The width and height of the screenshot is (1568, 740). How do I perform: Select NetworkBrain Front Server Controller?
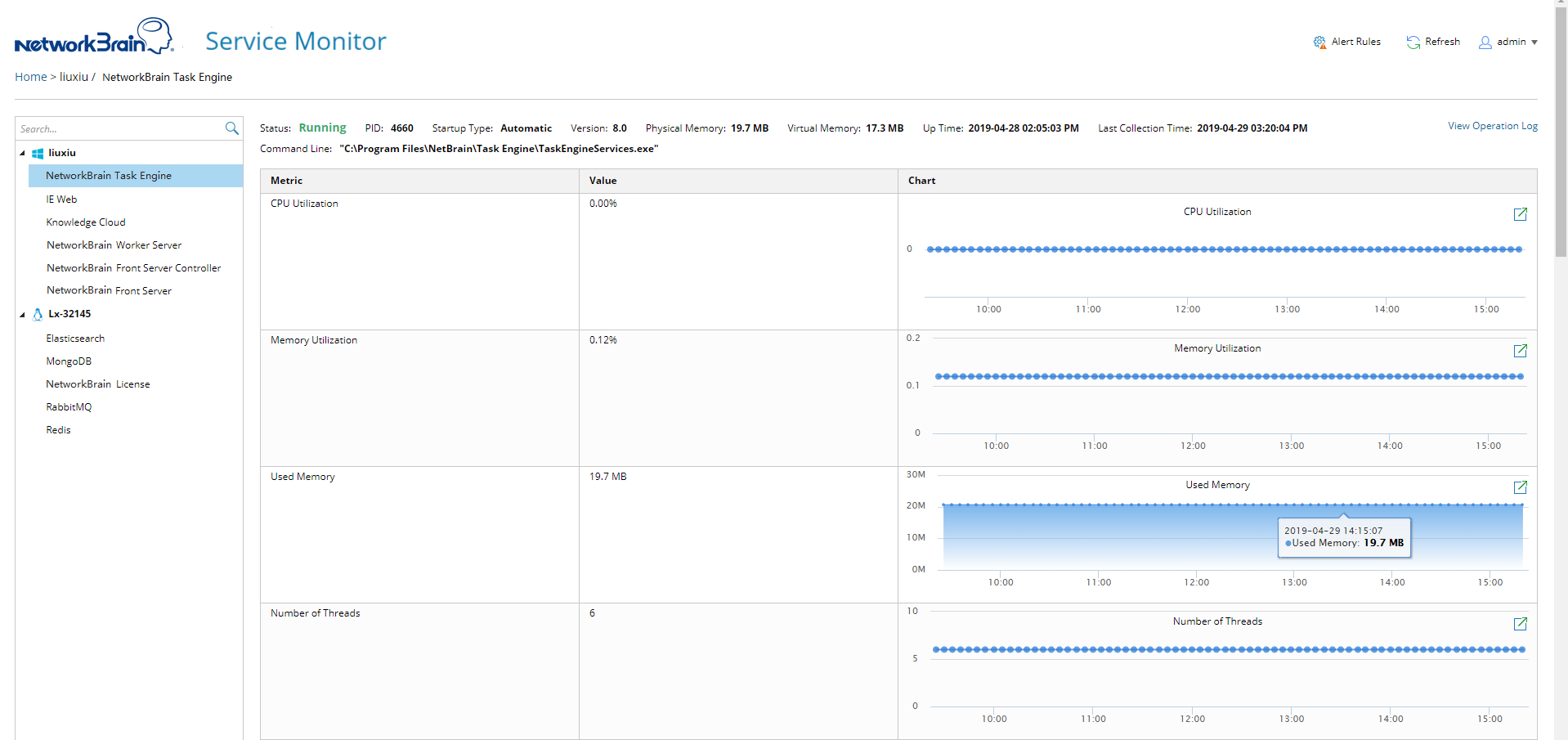click(x=134, y=268)
